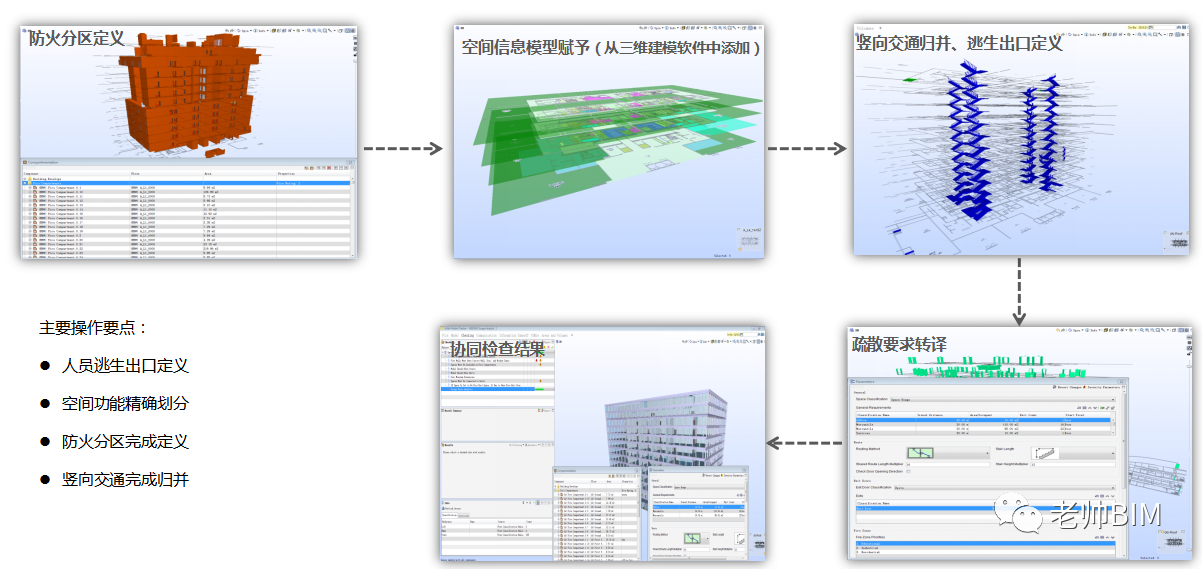Select highlighted row in Fire Zone Priorities
The width and height of the screenshot is (1202, 569).
click(985, 544)
